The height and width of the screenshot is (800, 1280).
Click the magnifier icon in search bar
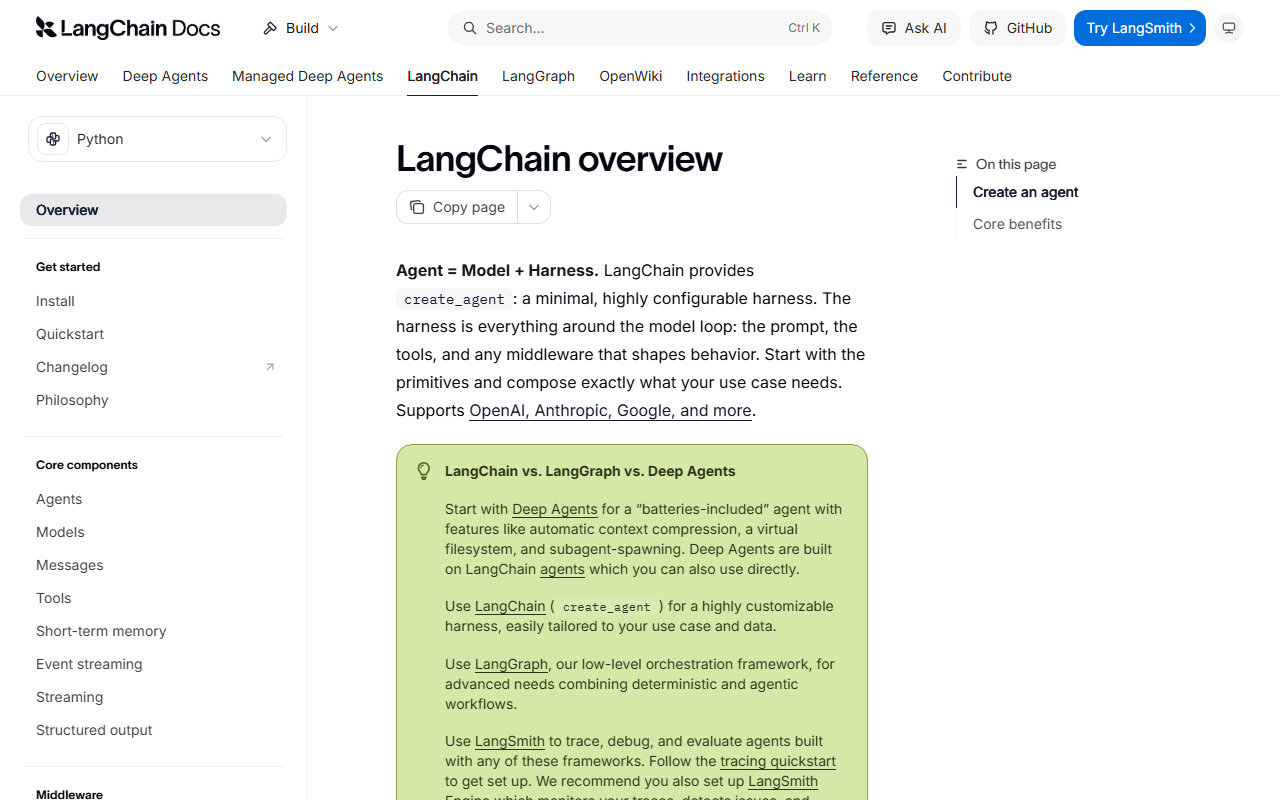[469, 28]
